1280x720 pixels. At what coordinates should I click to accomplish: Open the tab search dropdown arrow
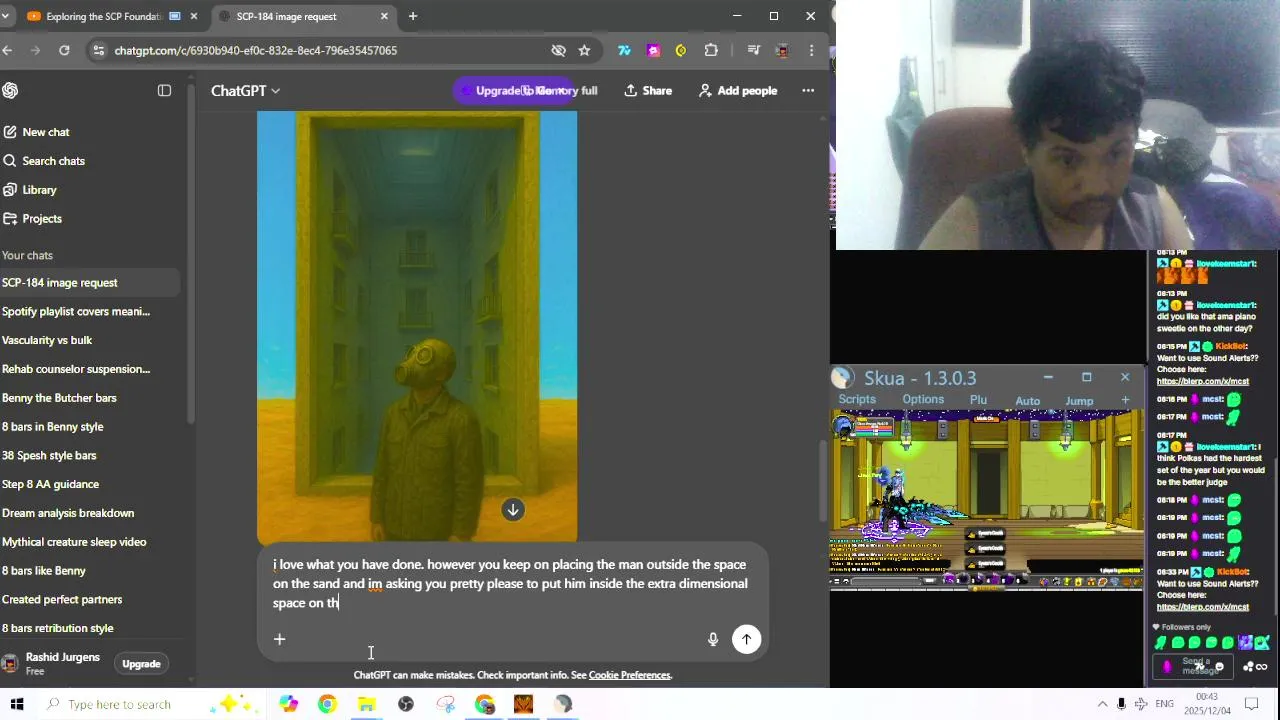click(x=5, y=16)
